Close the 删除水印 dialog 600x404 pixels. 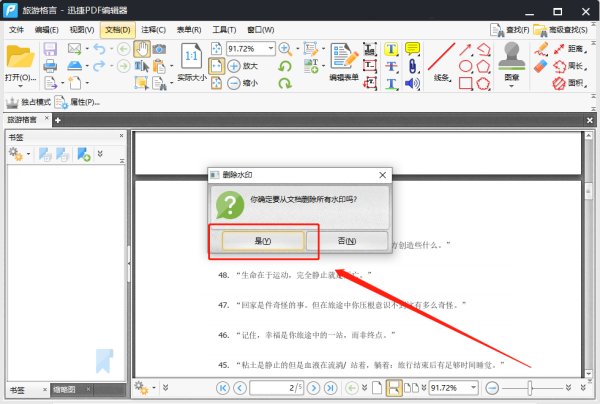click(x=382, y=175)
